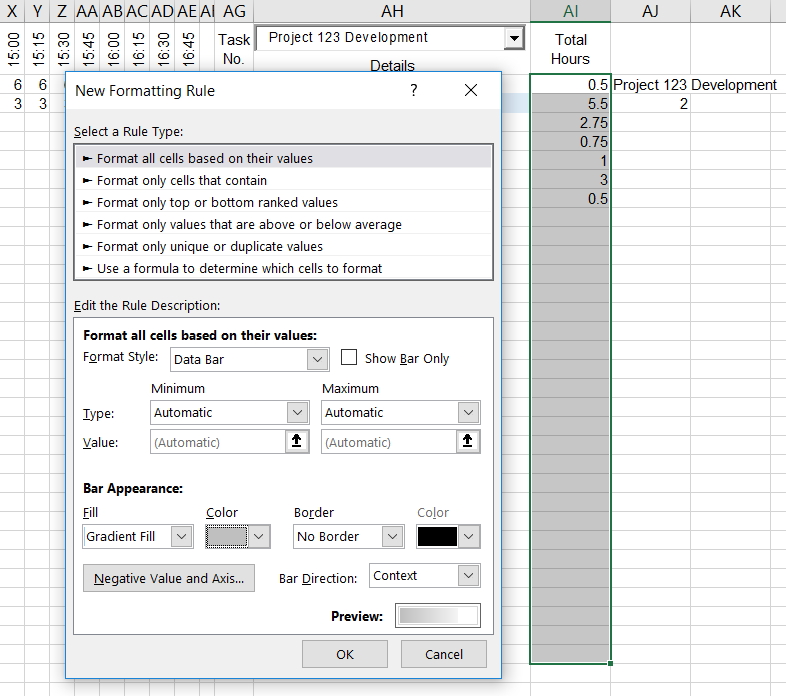Open the Project 123 Development dropdown arrow
Image resolution: width=786 pixels, height=696 pixels.
coord(514,38)
